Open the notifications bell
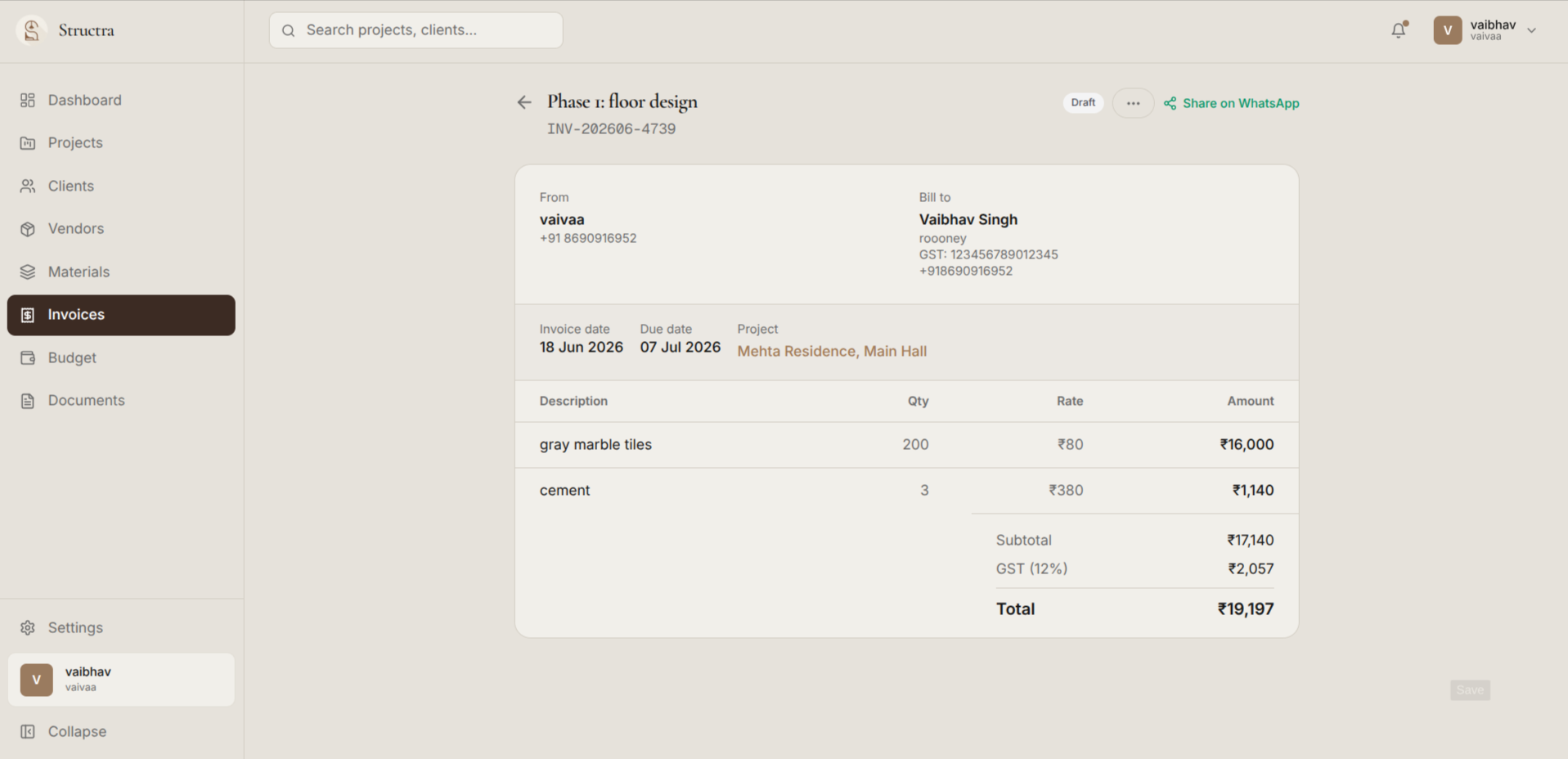 [1399, 30]
